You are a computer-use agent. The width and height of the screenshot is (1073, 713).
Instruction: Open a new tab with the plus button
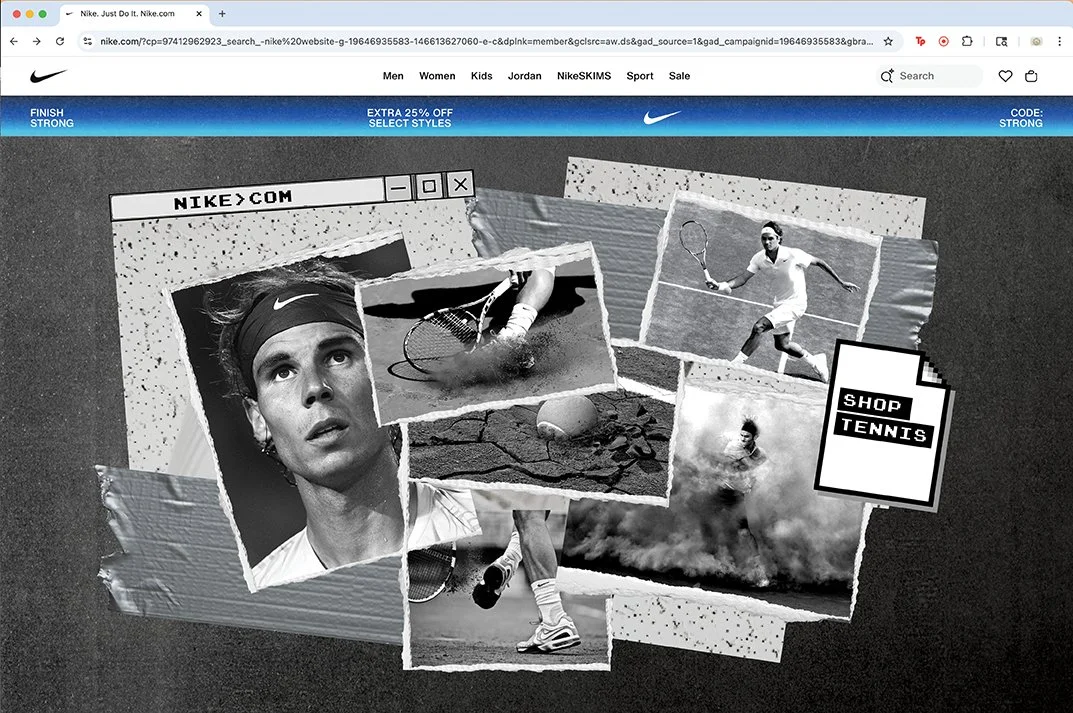pos(222,15)
